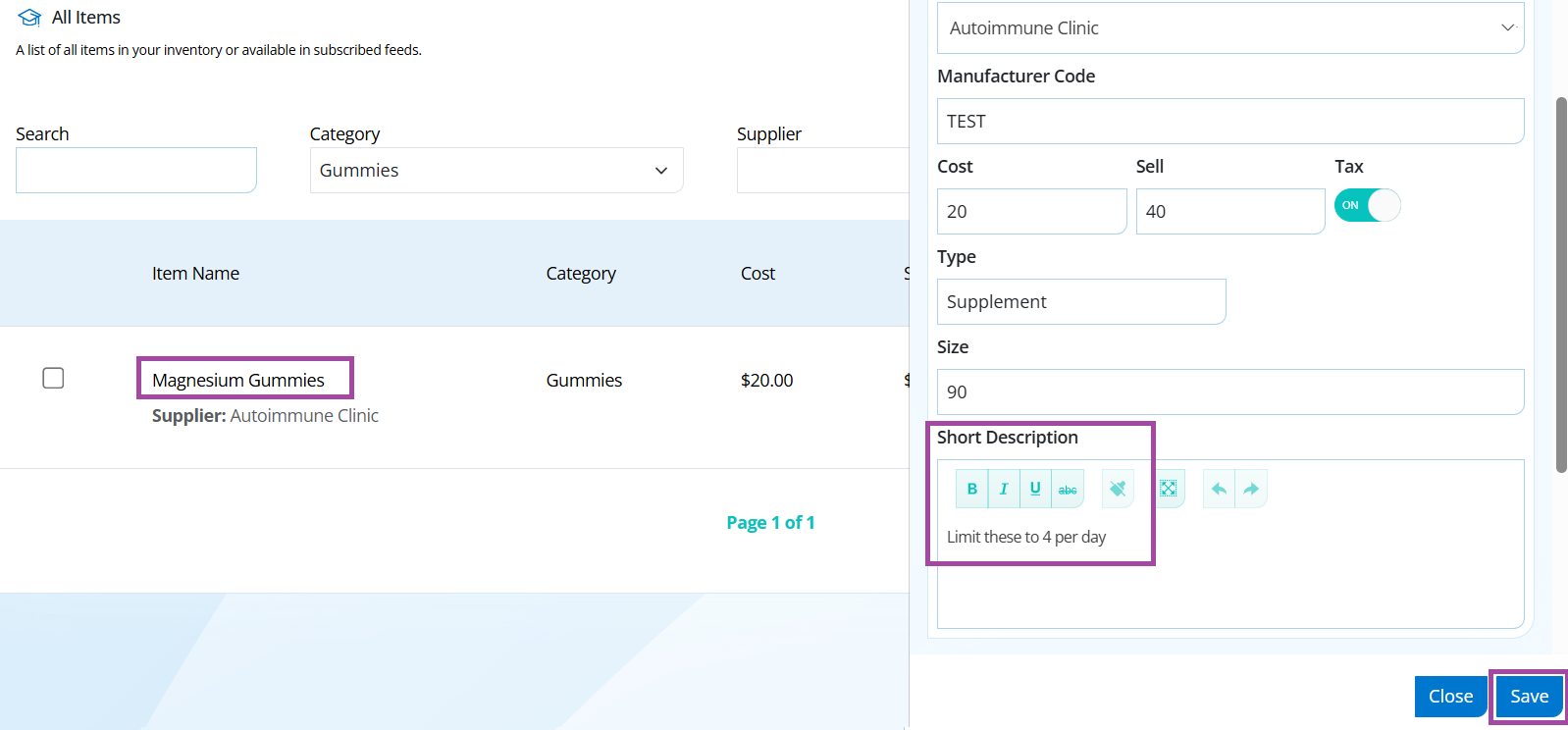Viewport: 1568px width, 730px height.
Task: Click the Cost column header
Action: 758,274
